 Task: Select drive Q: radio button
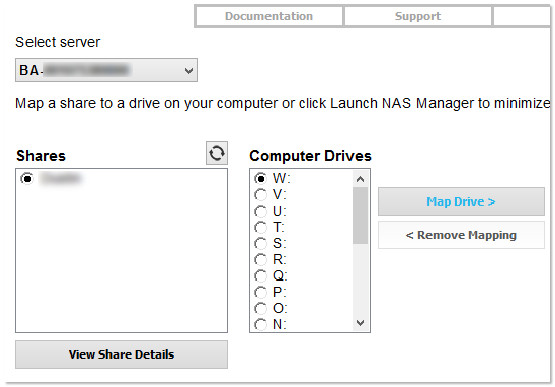[x=261, y=276]
